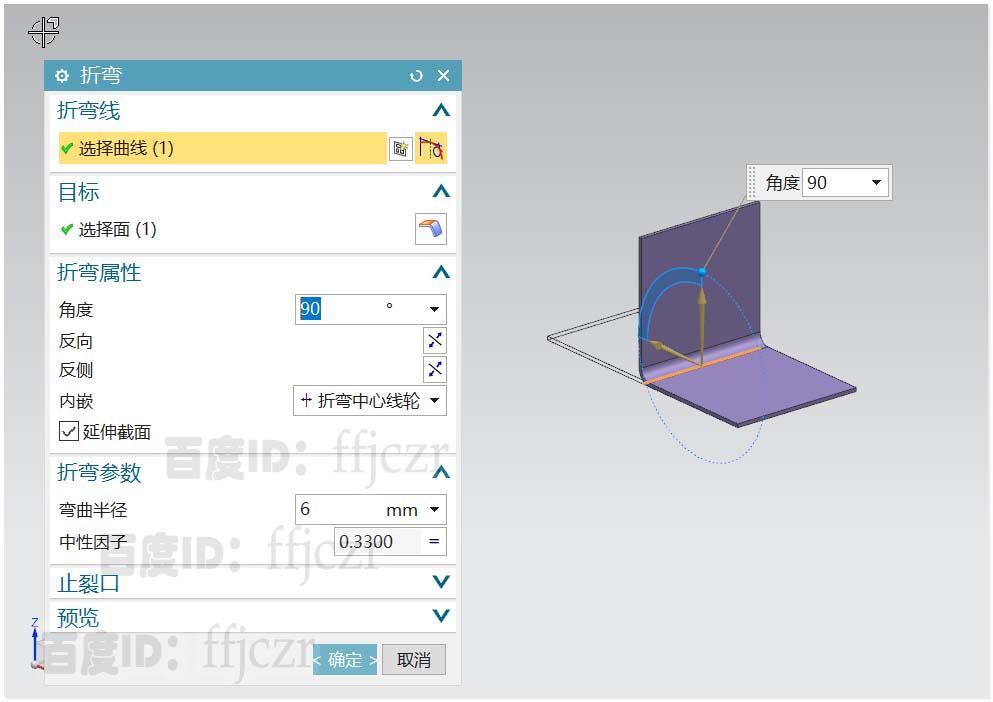Viewport: 993px width, 702px height.
Task: Click the 角度 input field showing 90
Action: (x=370, y=309)
